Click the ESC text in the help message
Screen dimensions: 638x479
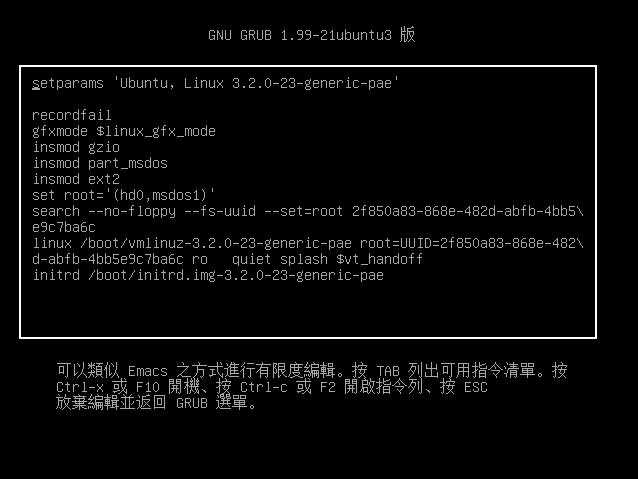coord(476,387)
